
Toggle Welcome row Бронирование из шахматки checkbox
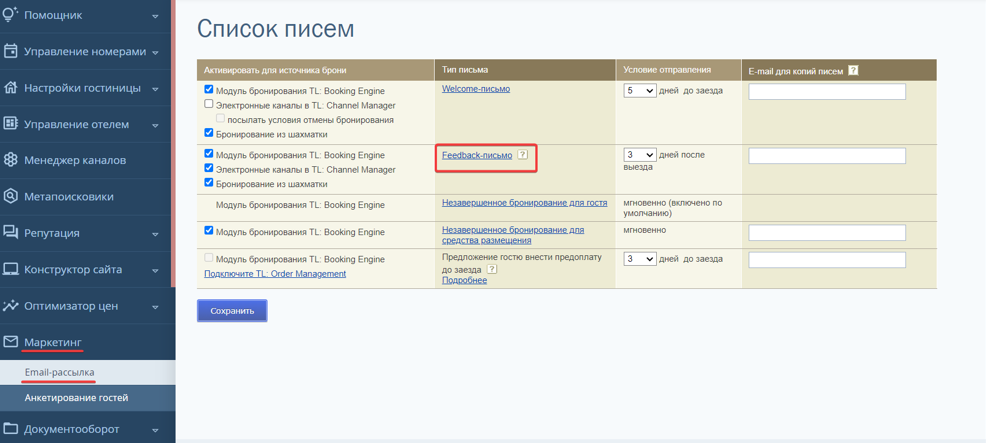pos(209,133)
